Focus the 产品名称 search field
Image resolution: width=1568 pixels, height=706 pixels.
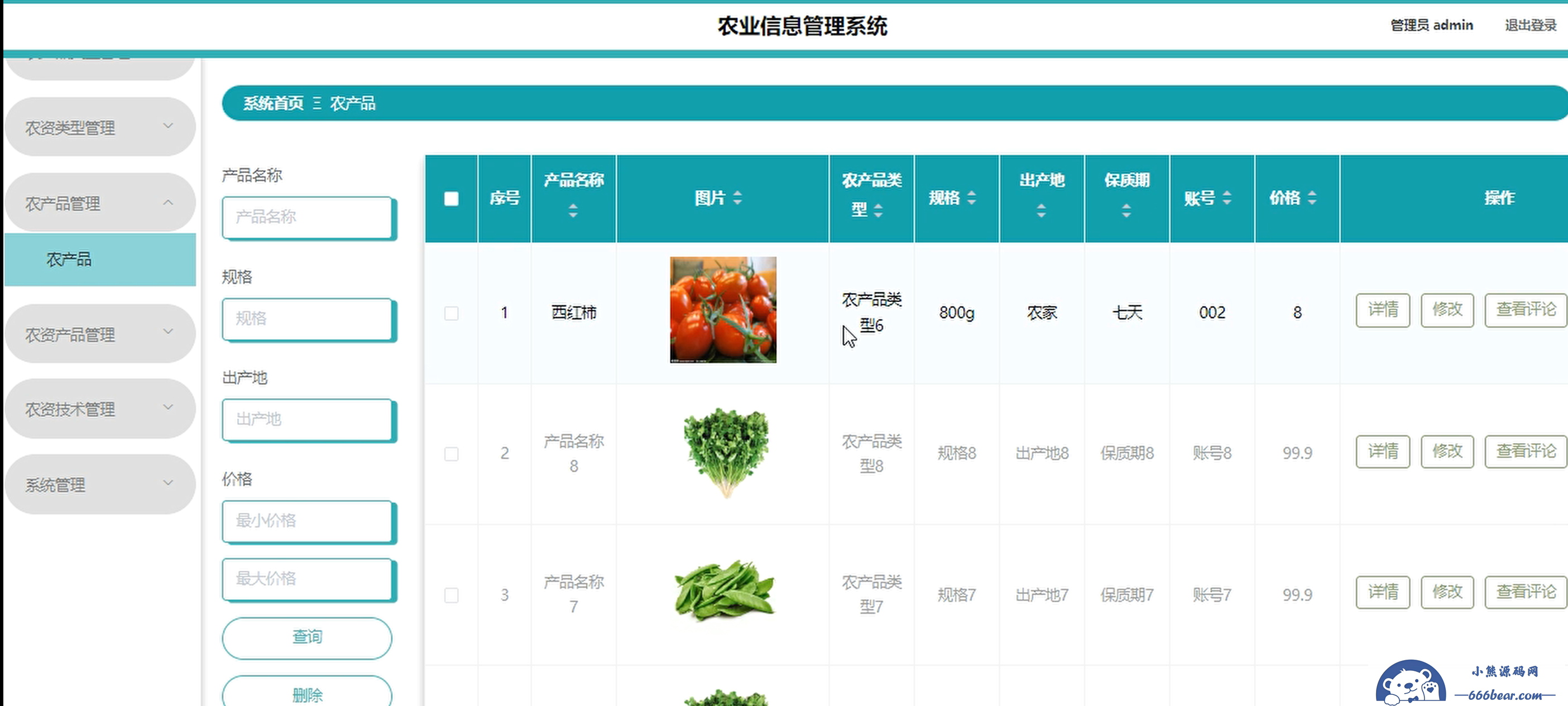(x=308, y=217)
